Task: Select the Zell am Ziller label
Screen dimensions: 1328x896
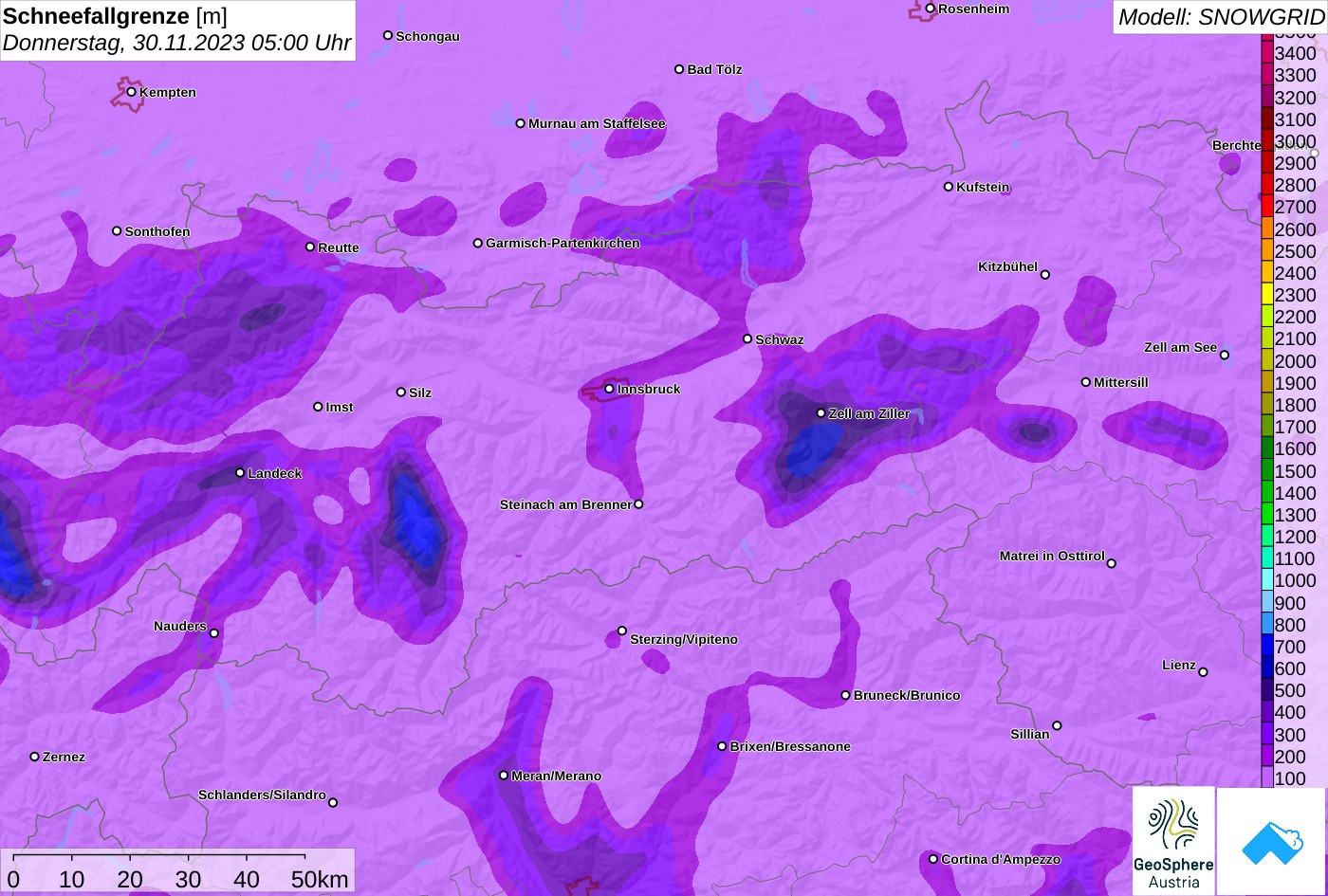Action: coord(870,413)
